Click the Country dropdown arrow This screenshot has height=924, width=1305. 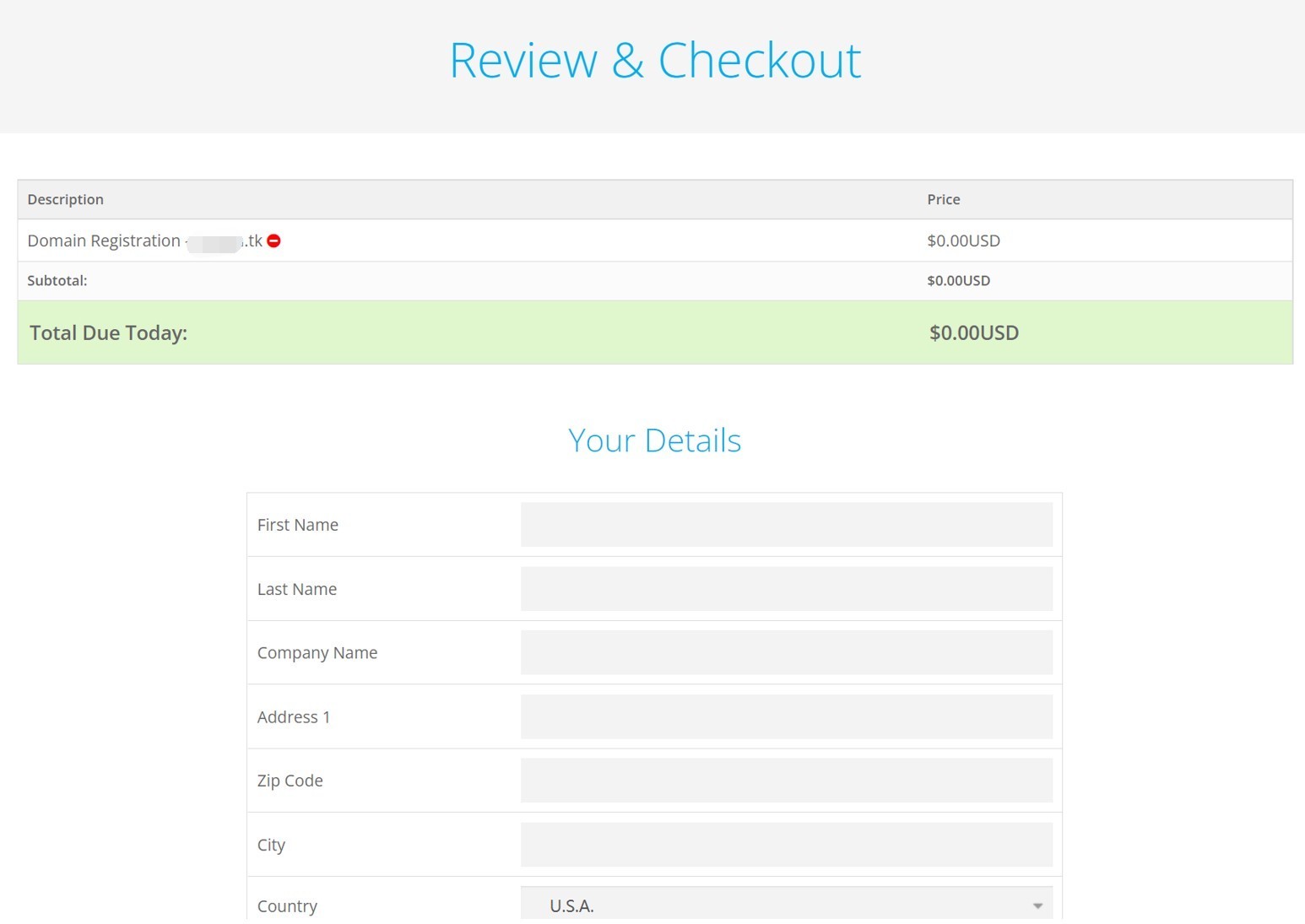pos(1037,905)
